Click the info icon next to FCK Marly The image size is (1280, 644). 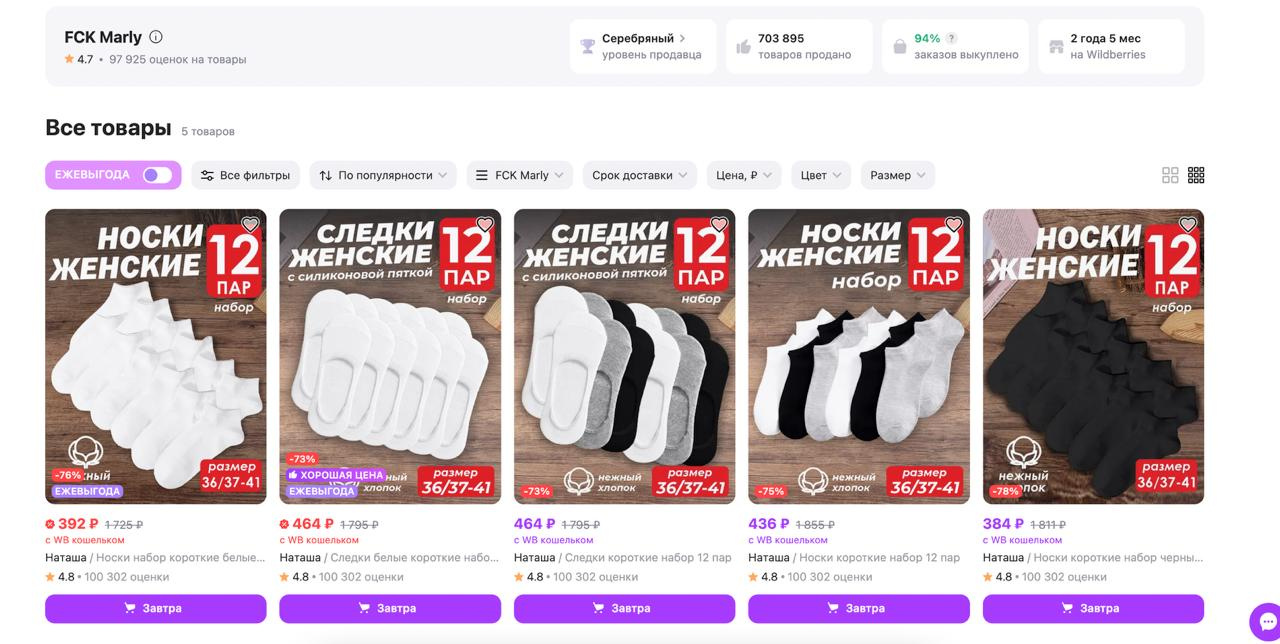[x=156, y=37]
